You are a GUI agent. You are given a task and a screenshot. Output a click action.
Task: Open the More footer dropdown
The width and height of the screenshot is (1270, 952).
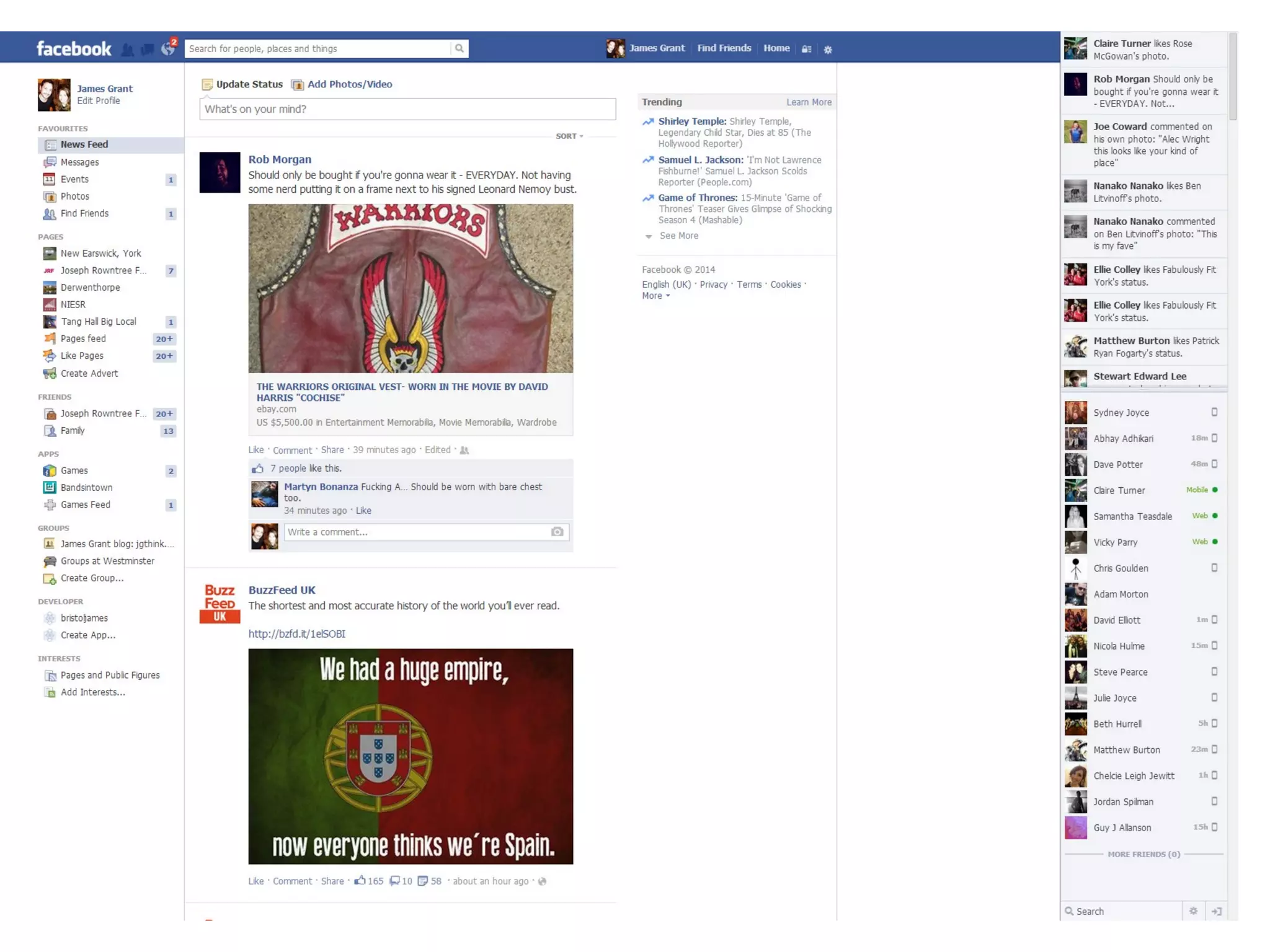(x=655, y=296)
